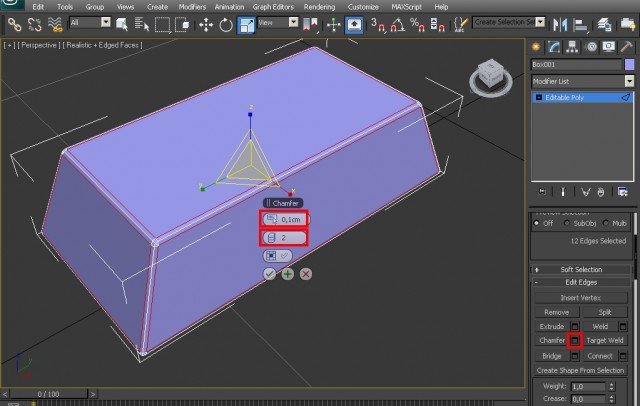Open Bridge settings box
Image resolution: width=640 pixels, height=406 pixels.
pos(575,356)
